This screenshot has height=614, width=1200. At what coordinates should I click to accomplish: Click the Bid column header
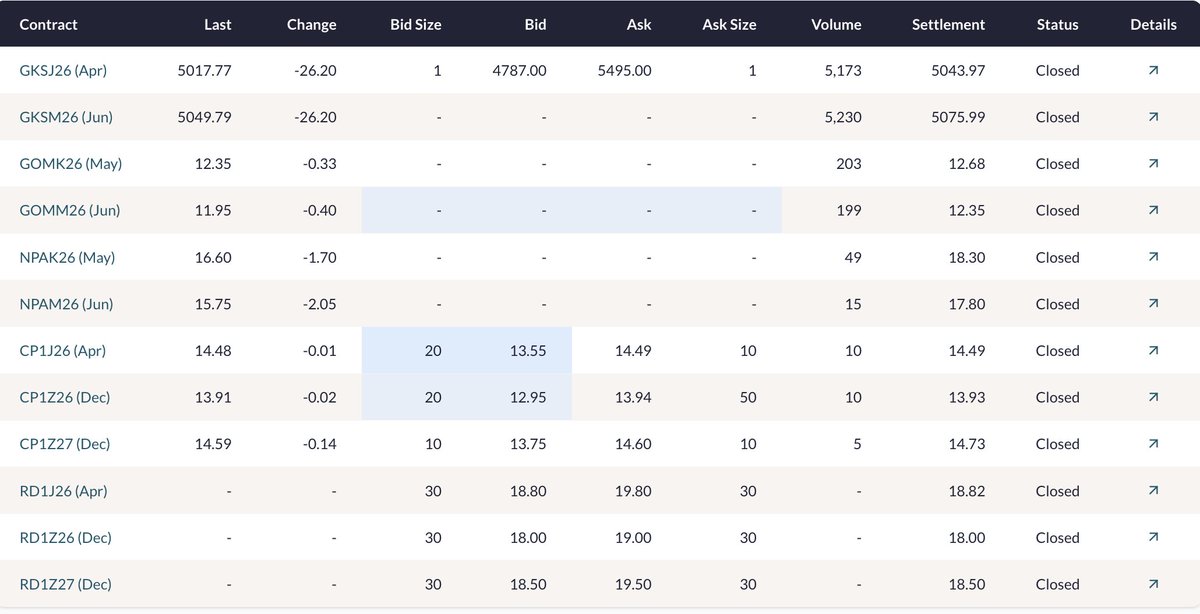pyautogui.click(x=535, y=24)
